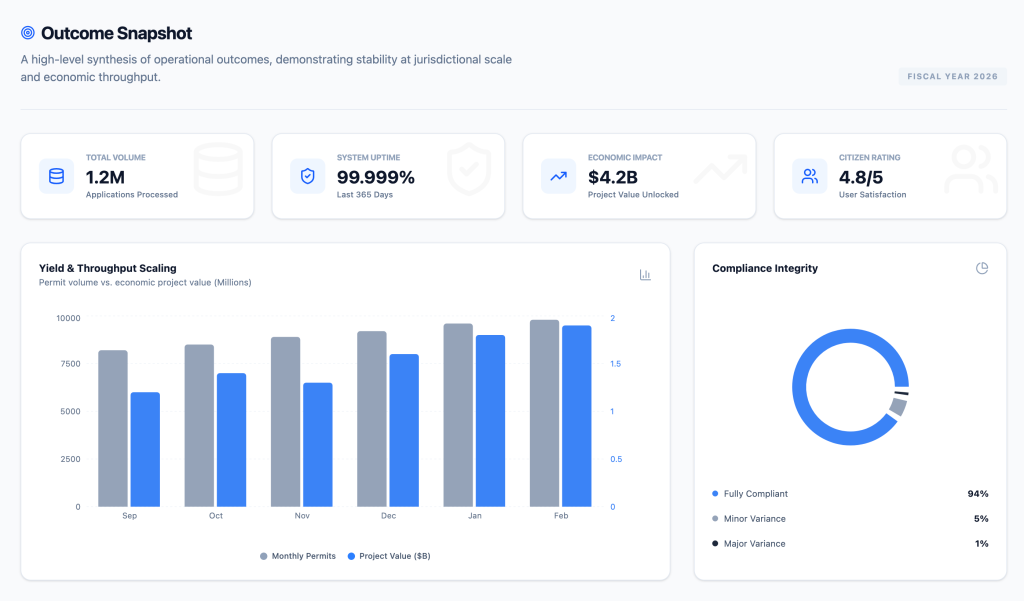Click the trending arrow icon for Economic Impact

click(x=558, y=176)
